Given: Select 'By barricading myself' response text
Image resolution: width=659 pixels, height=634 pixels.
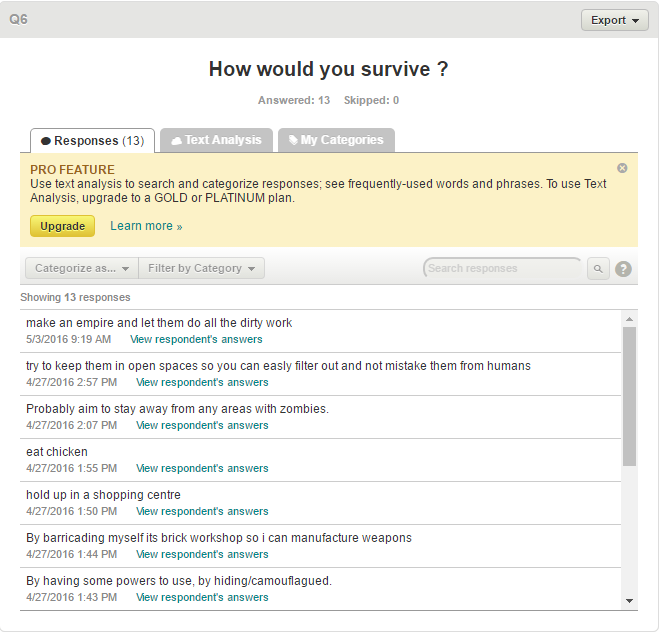Looking at the screenshot, I should (x=219, y=538).
